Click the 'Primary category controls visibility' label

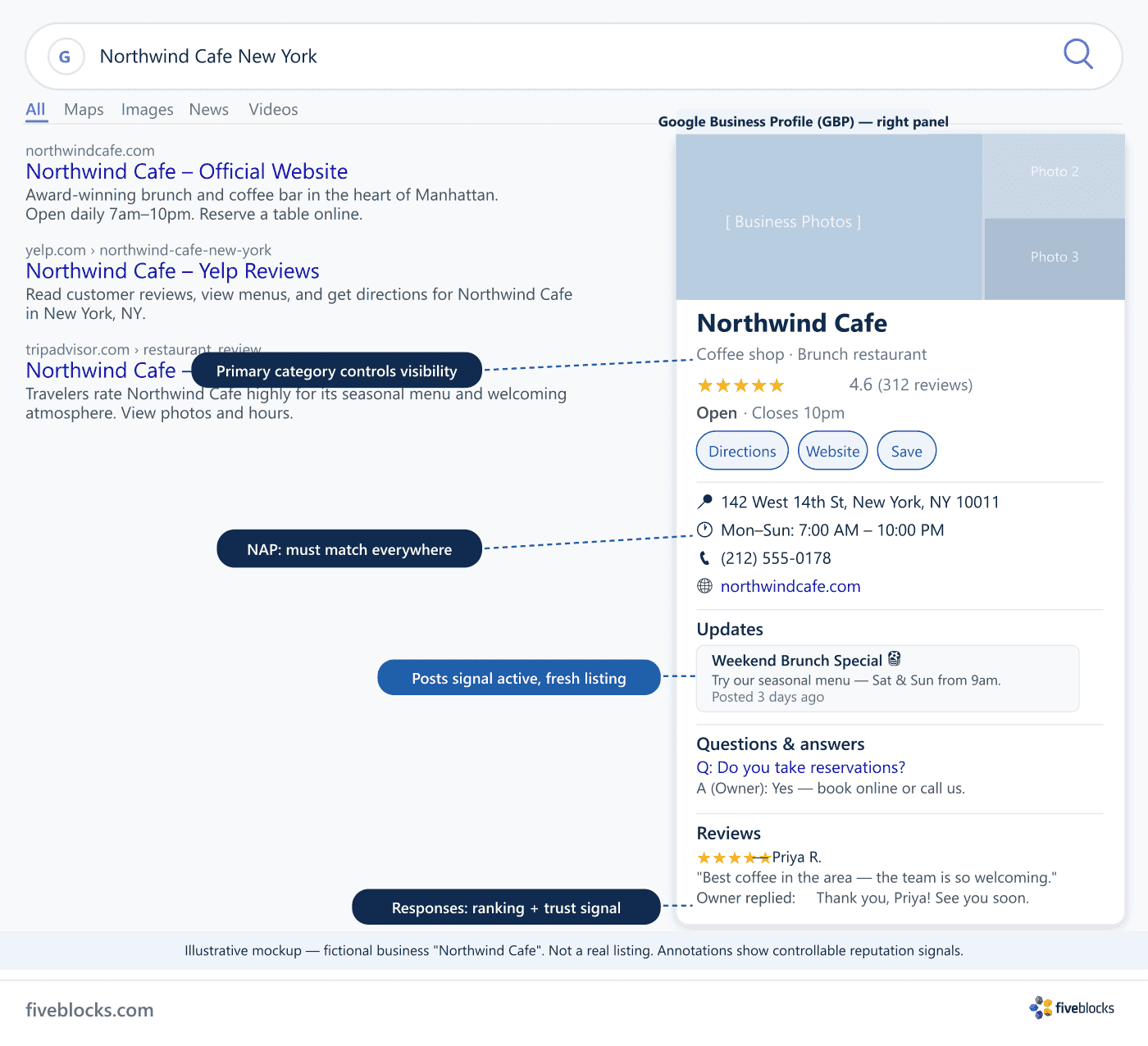[337, 371]
